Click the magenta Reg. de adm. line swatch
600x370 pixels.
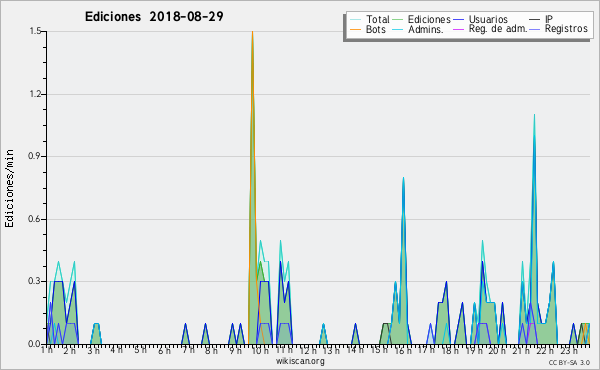pos(458,29)
